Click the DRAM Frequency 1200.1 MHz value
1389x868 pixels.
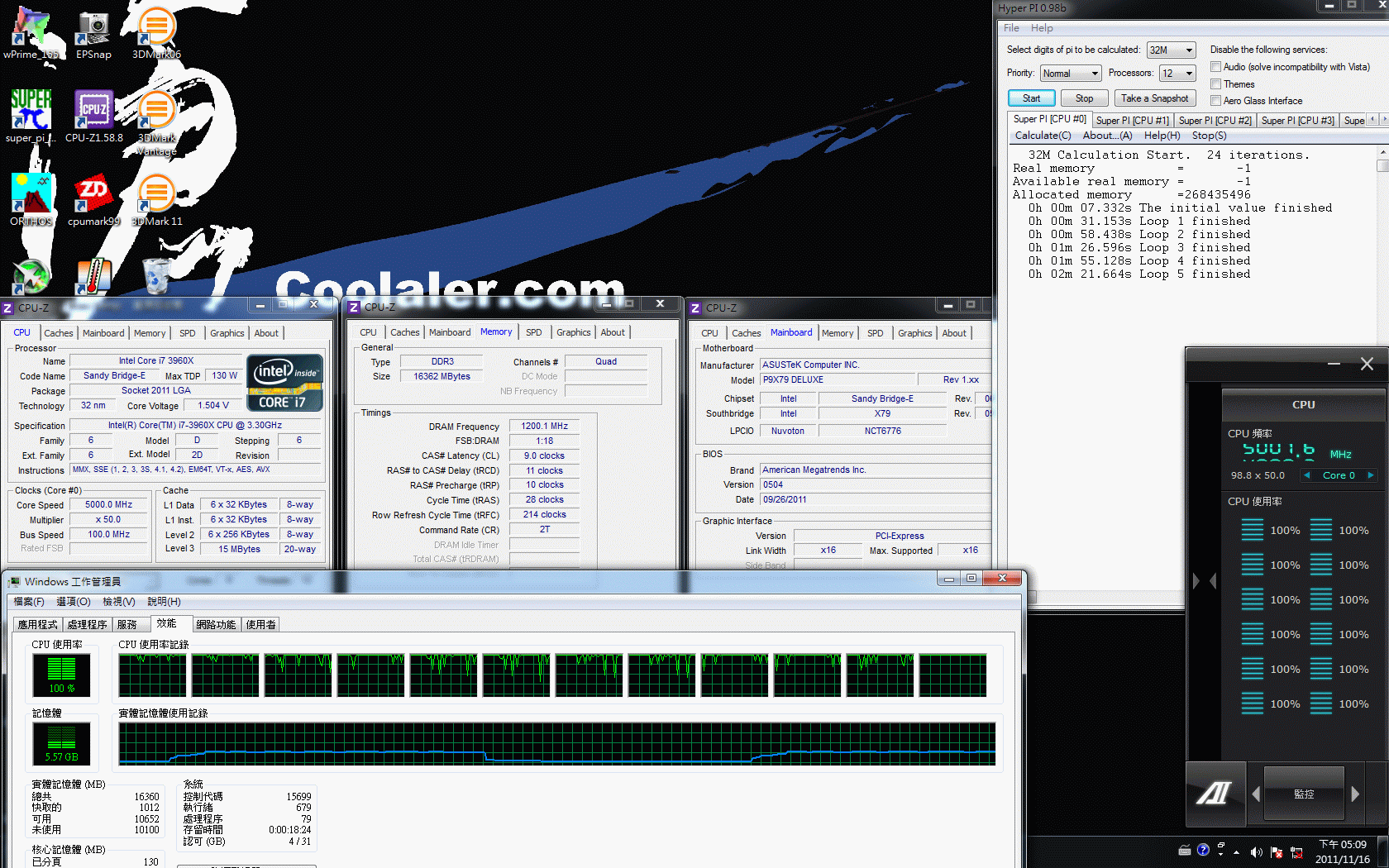click(x=544, y=427)
